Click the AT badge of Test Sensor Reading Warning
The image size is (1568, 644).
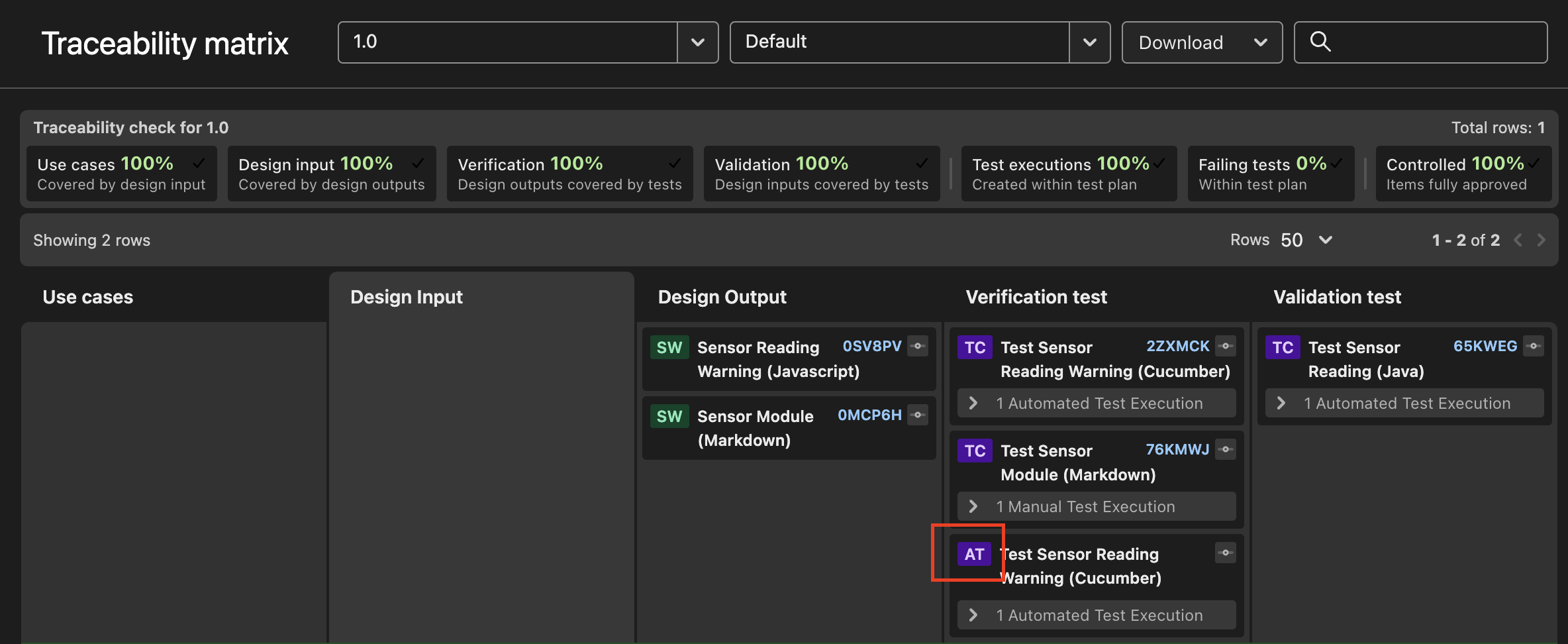[x=974, y=554]
